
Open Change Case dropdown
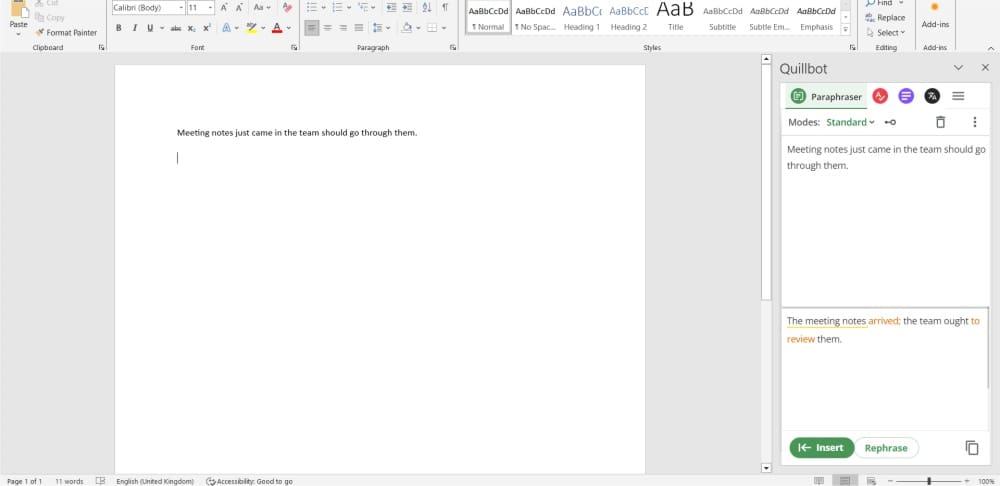pos(261,8)
